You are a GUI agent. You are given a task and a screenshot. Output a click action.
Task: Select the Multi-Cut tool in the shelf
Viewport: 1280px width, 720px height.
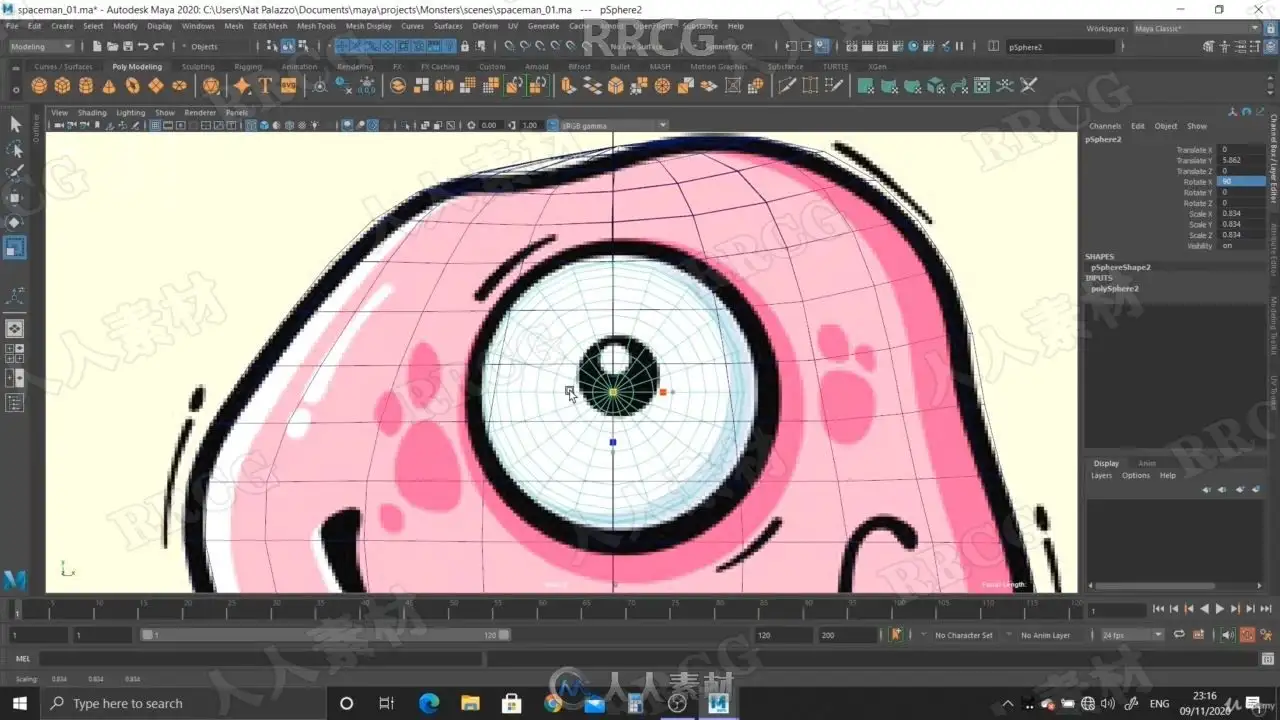787,86
